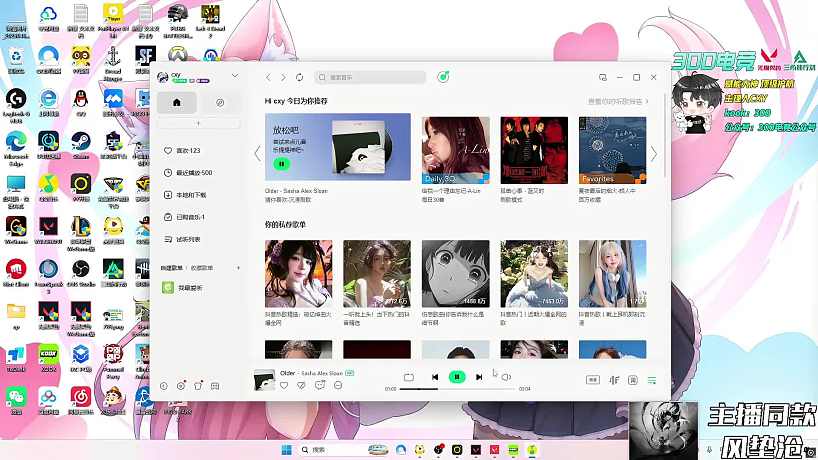
Task: Like the current song Older with heart
Action: tap(284, 385)
